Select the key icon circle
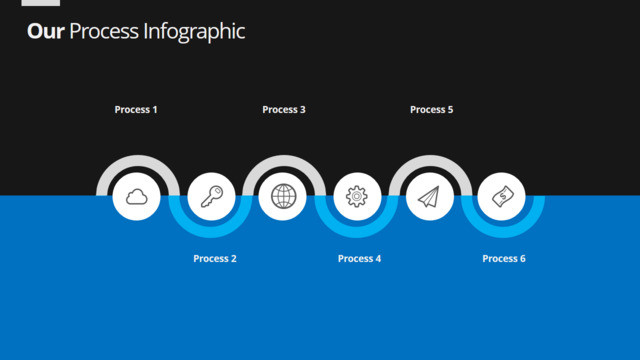Screen dimensions: 640x360 coord(211,197)
